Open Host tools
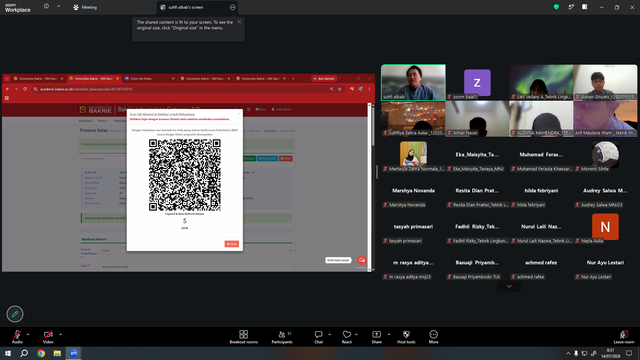This screenshot has height=360, width=640. click(406, 337)
